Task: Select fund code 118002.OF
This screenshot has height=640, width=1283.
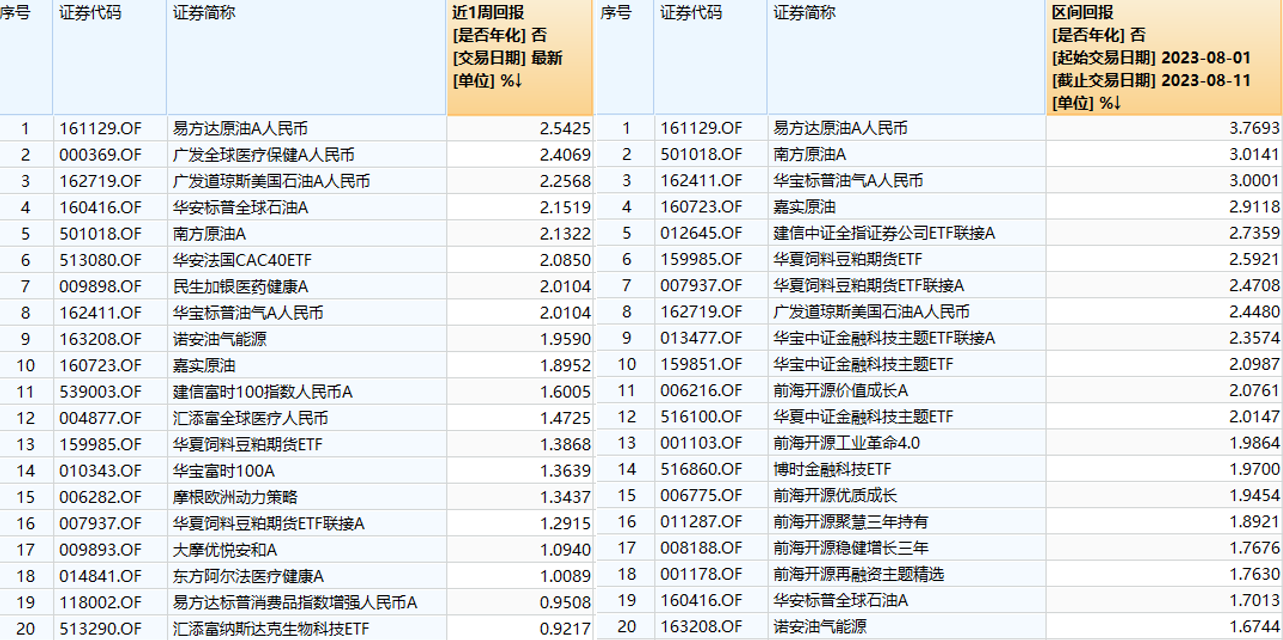Action: [101, 602]
